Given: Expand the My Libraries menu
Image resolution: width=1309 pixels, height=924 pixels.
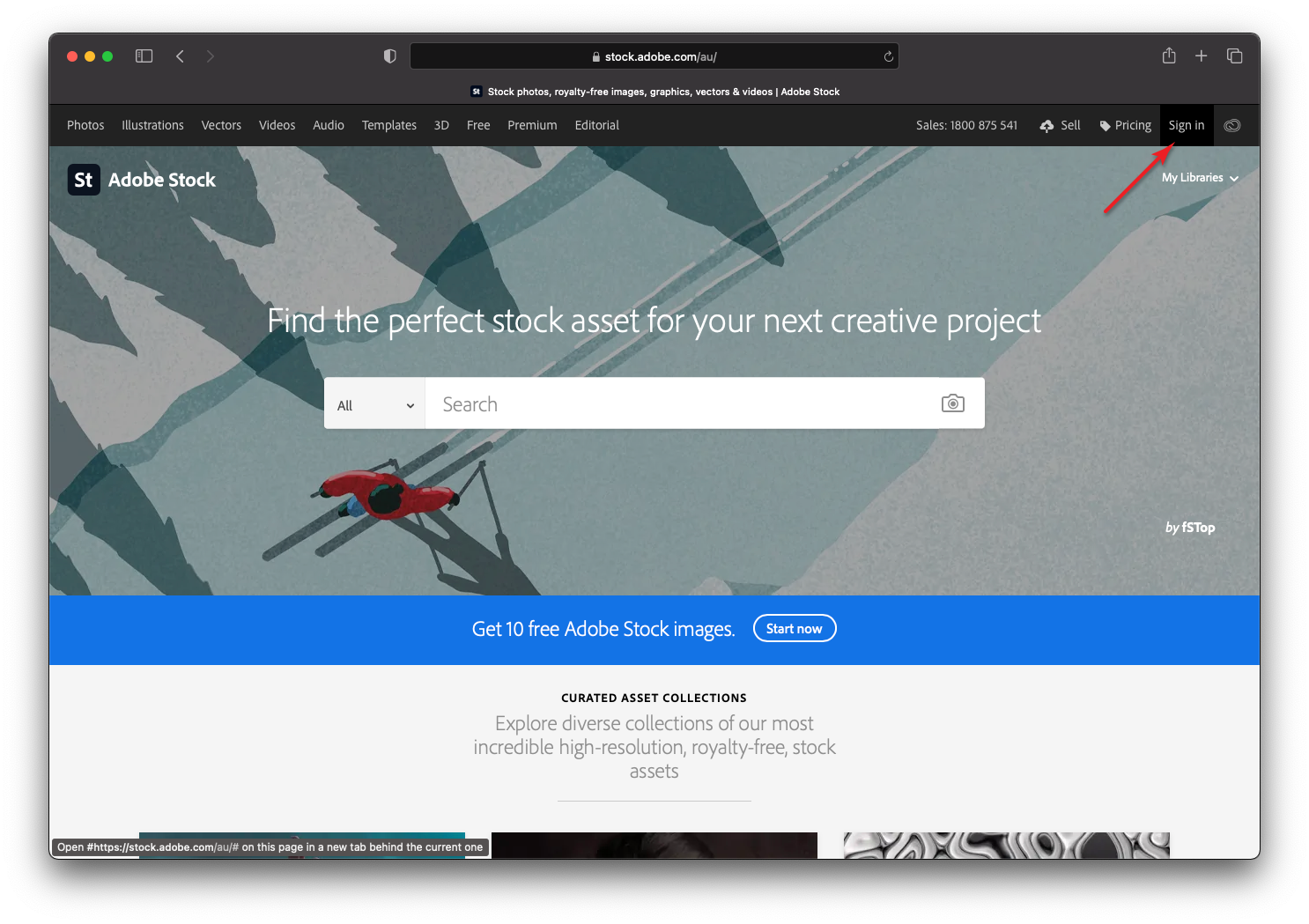Looking at the screenshot, I should (x=1199, y=178).
